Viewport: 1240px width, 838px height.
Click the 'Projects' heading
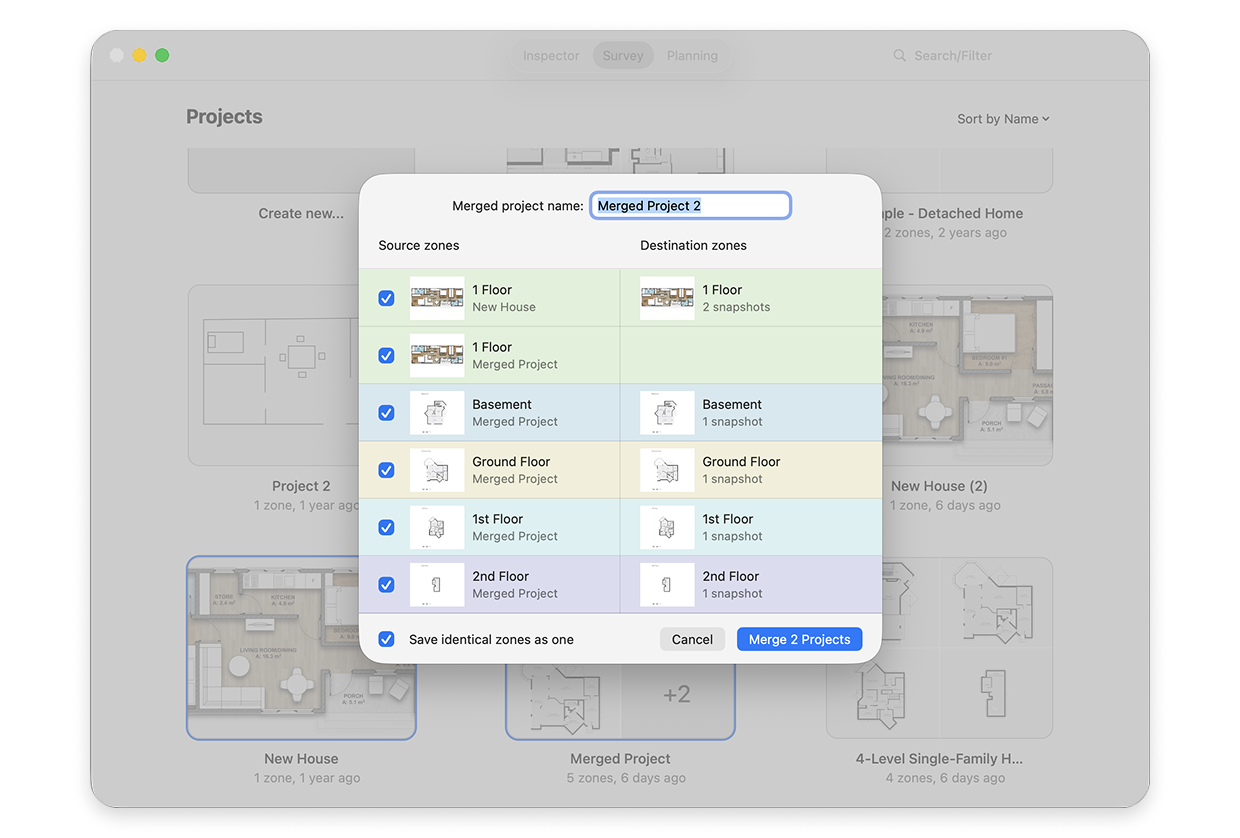coord(224,117)
